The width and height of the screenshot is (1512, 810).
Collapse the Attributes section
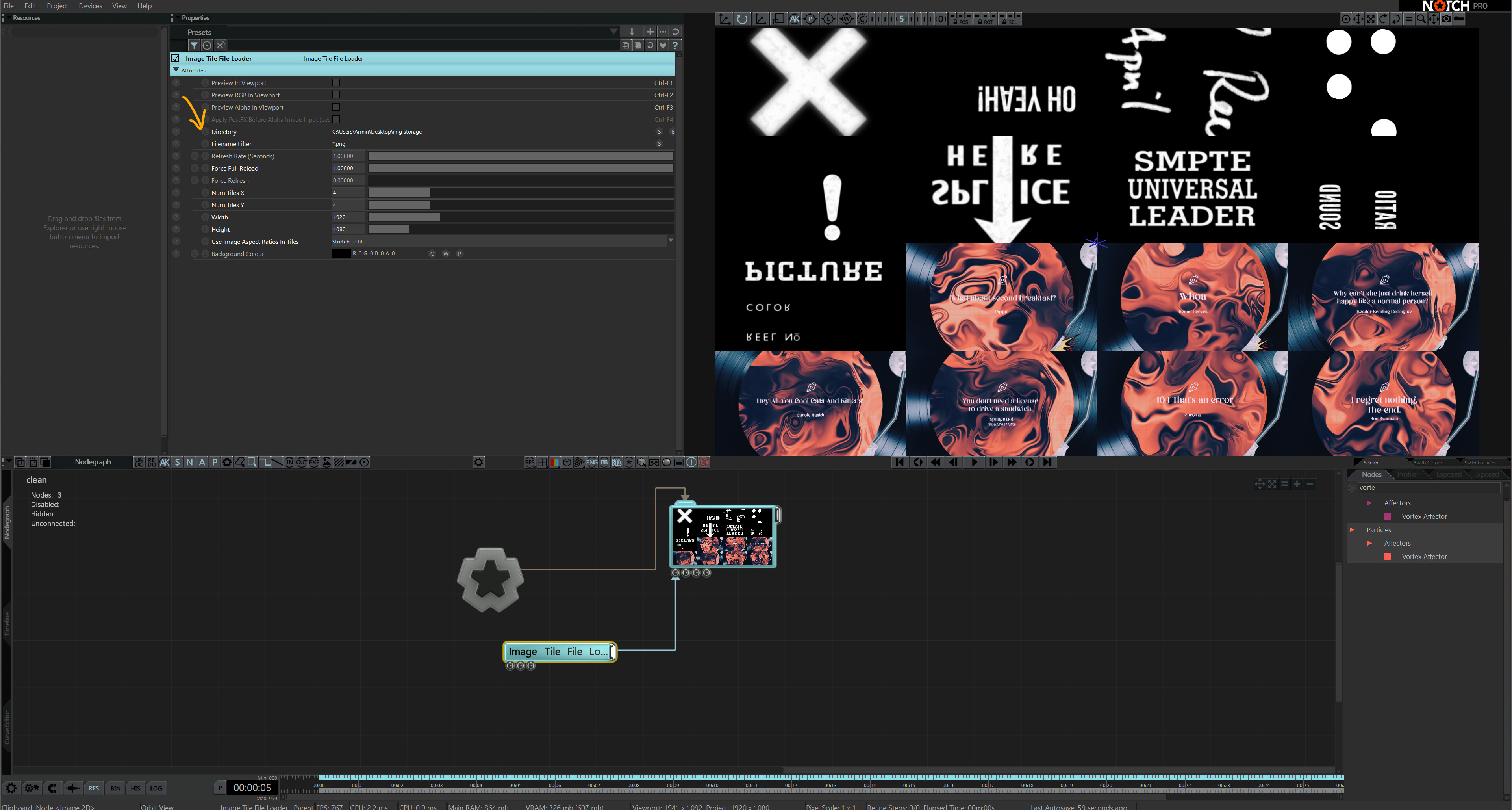tap(176, 70)
